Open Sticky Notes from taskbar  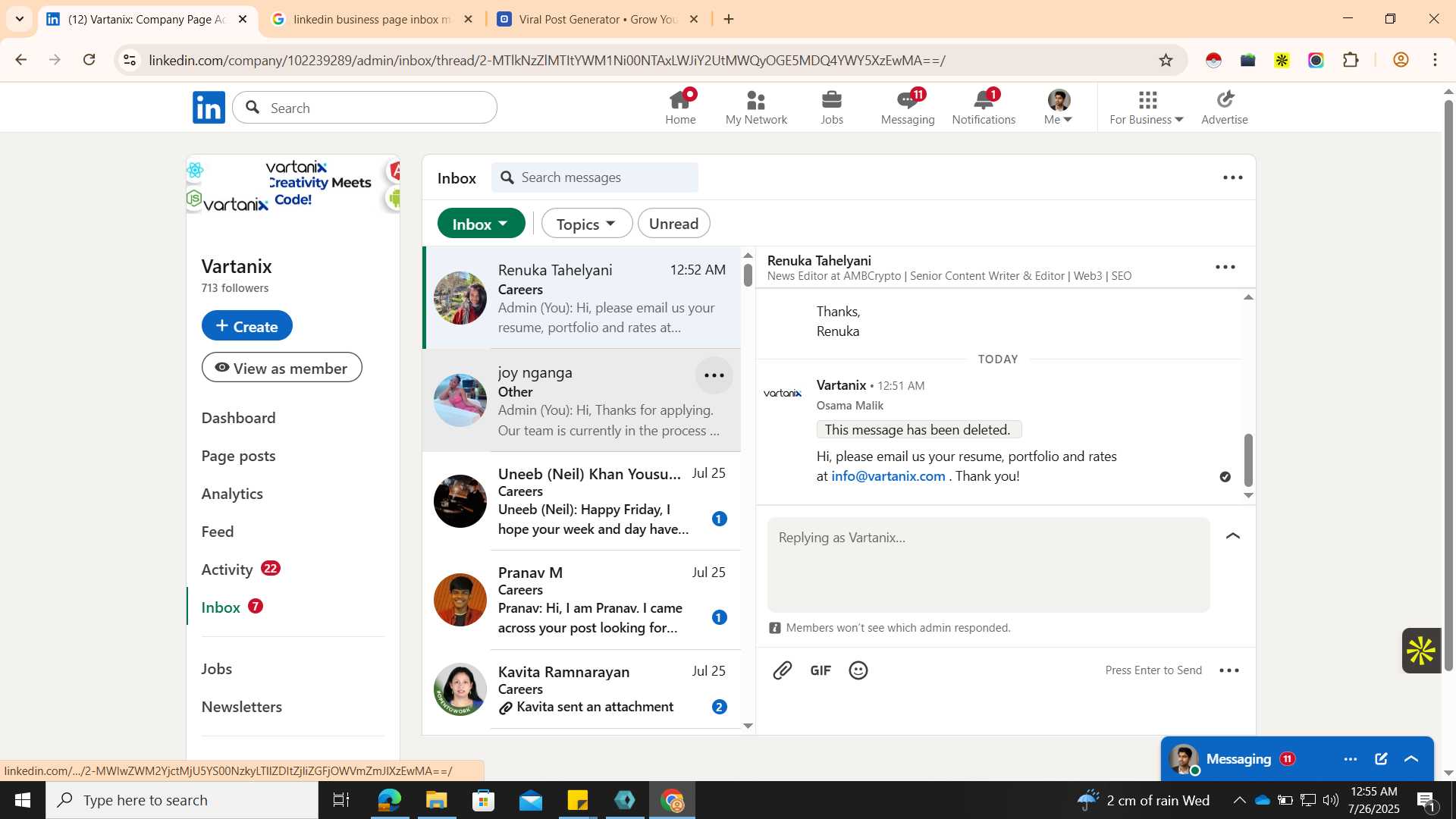click(x=578, y=800)
